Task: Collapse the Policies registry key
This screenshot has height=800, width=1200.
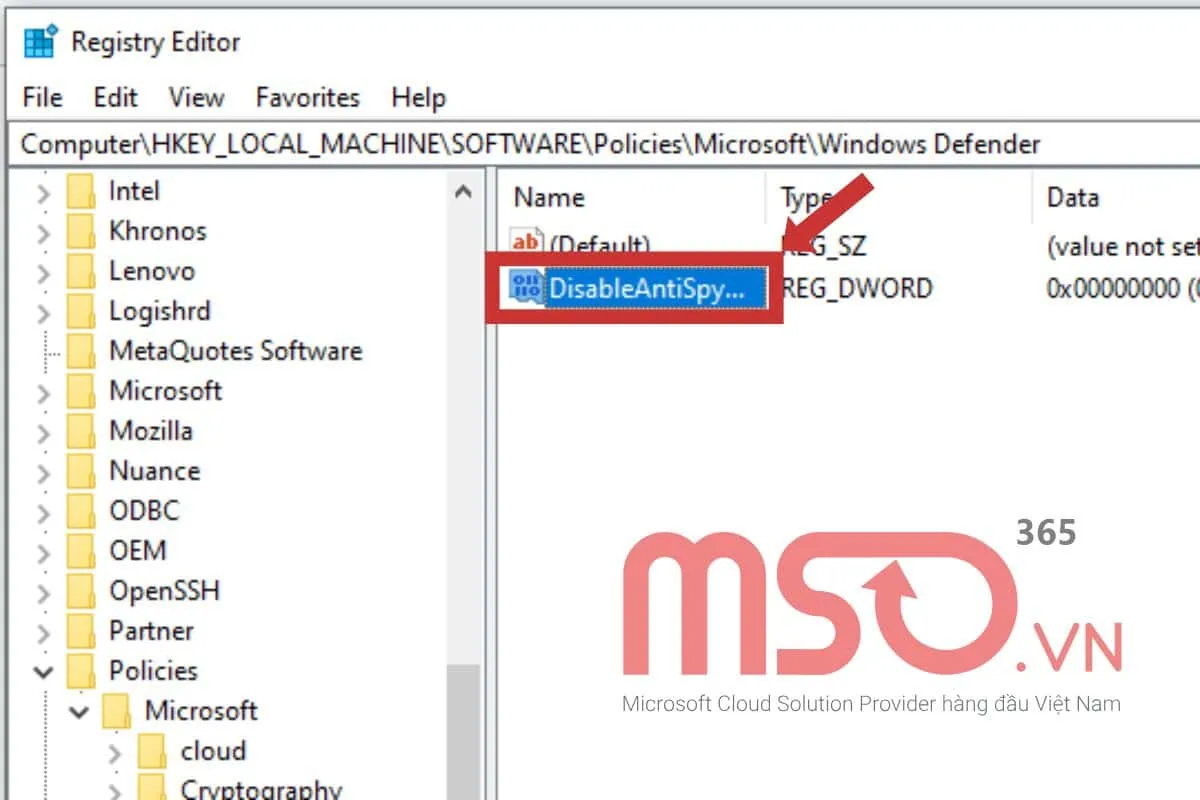Action: point(42,671)
